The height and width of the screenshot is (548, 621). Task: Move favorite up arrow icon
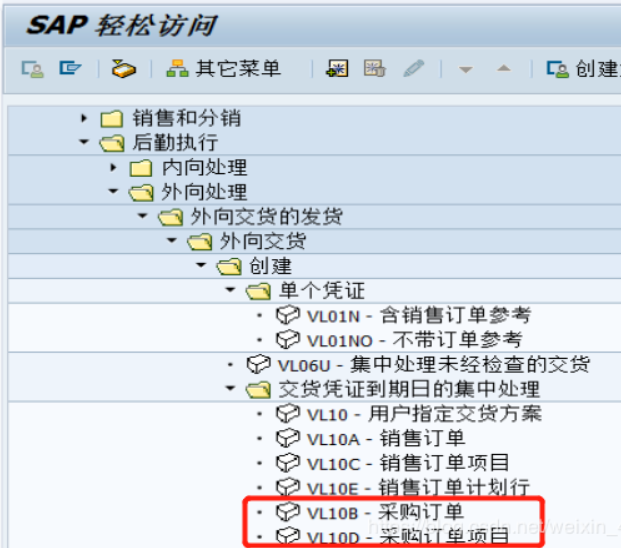pos(504,68)
